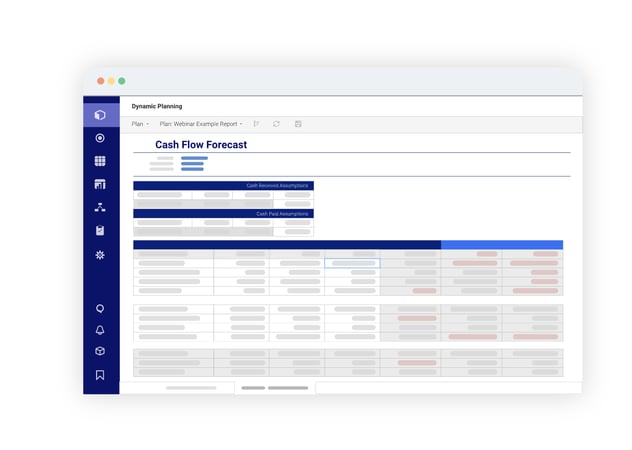Open the clipboard tasks sidebar icon
632x450 pixels.
pos(100,231)
